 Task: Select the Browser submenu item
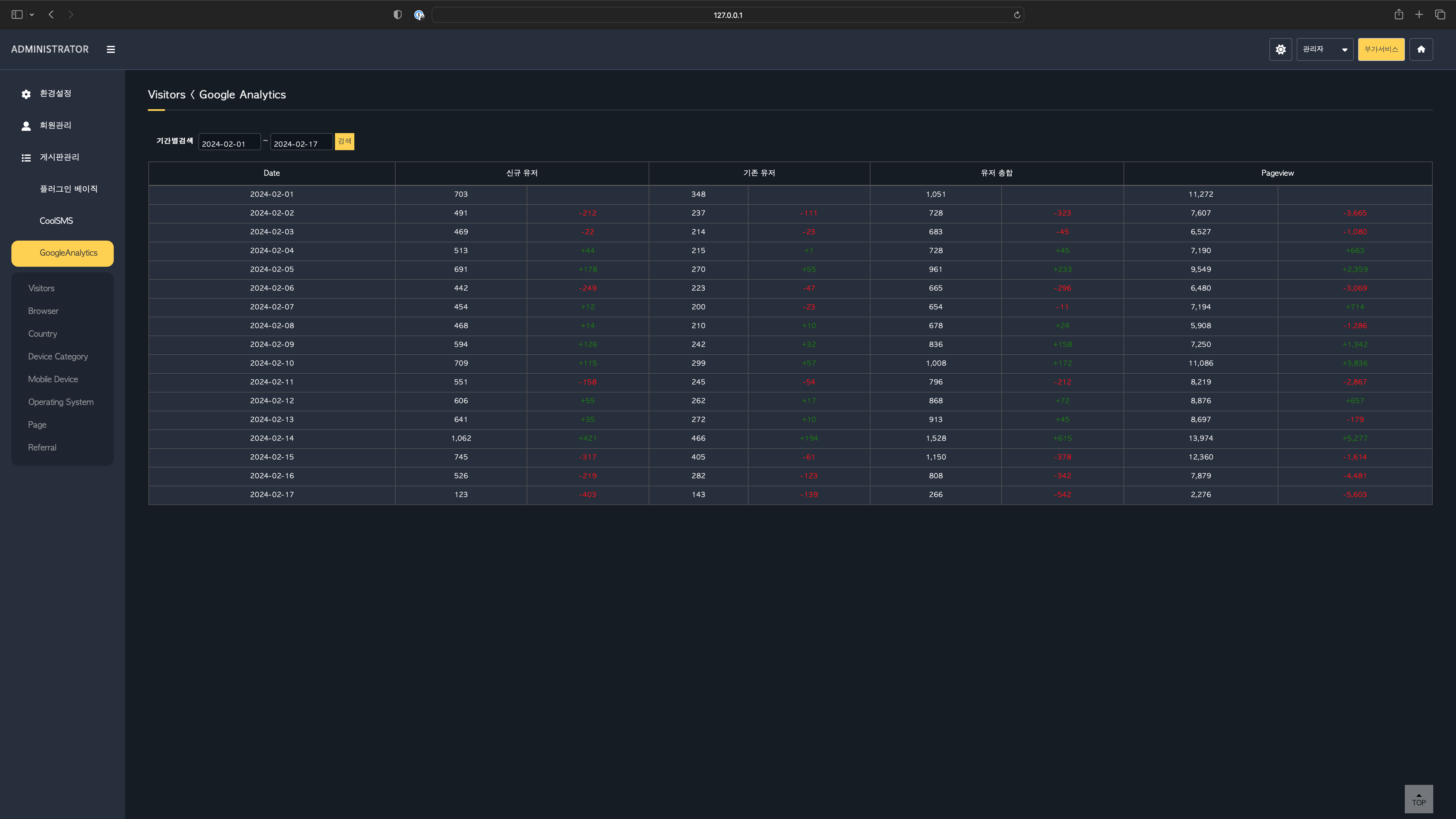(44, 311)
